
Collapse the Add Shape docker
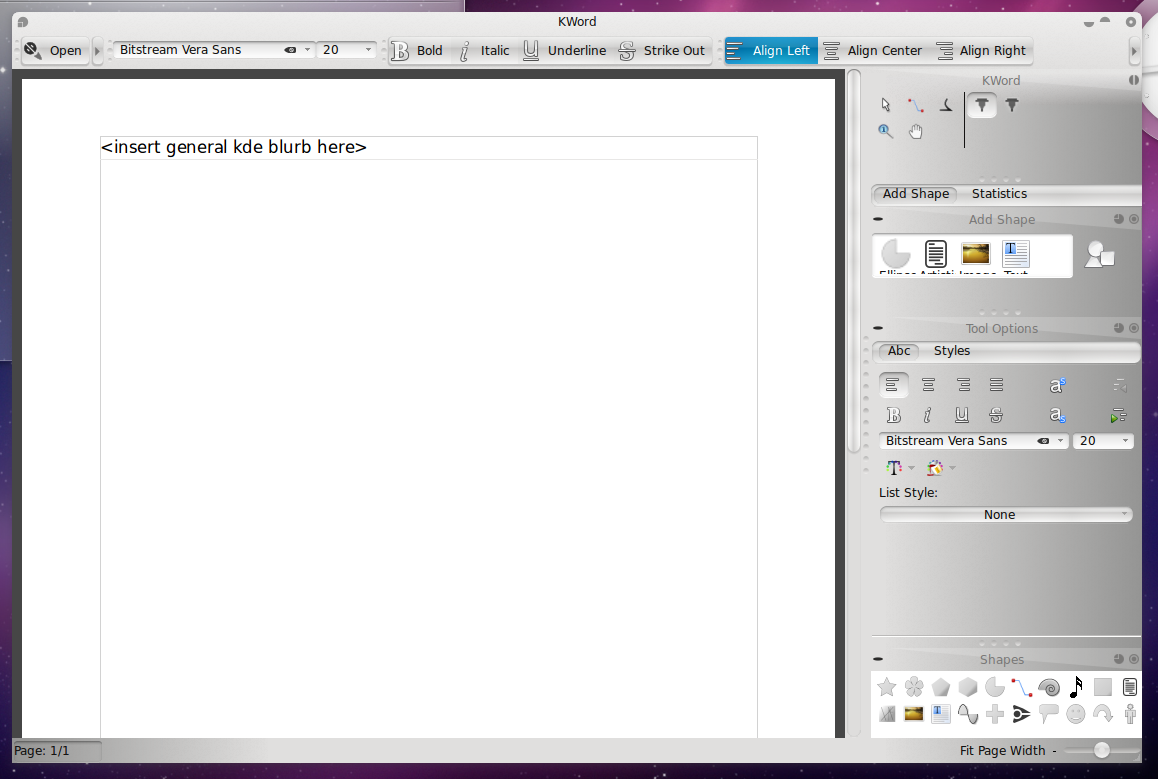point(878,219)
